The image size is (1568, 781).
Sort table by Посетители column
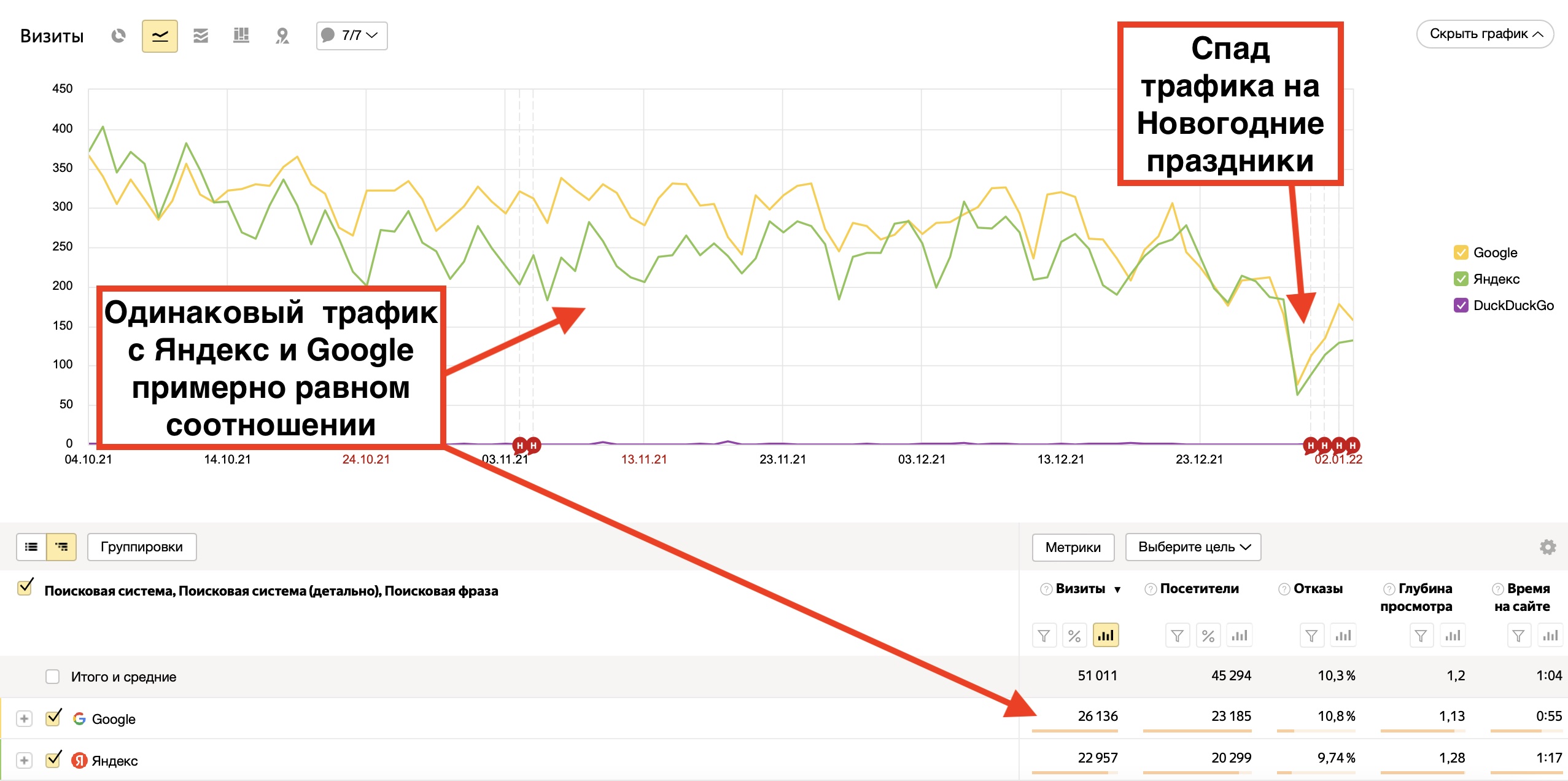[1200, 588]
